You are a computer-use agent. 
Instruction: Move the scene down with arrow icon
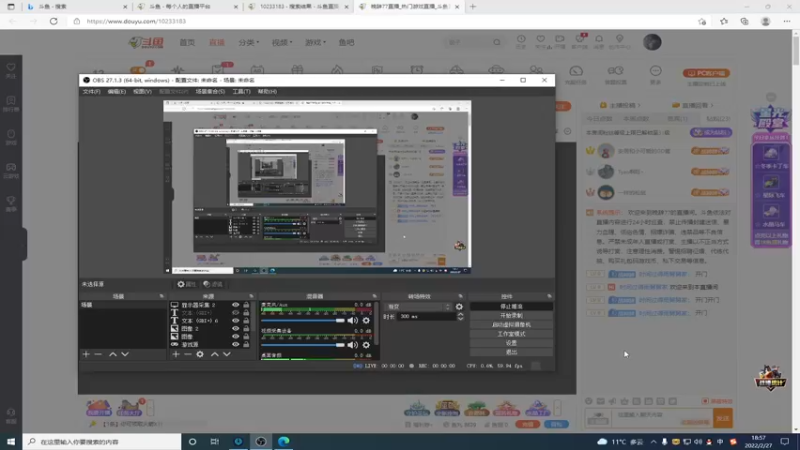(x=125, y=354)
